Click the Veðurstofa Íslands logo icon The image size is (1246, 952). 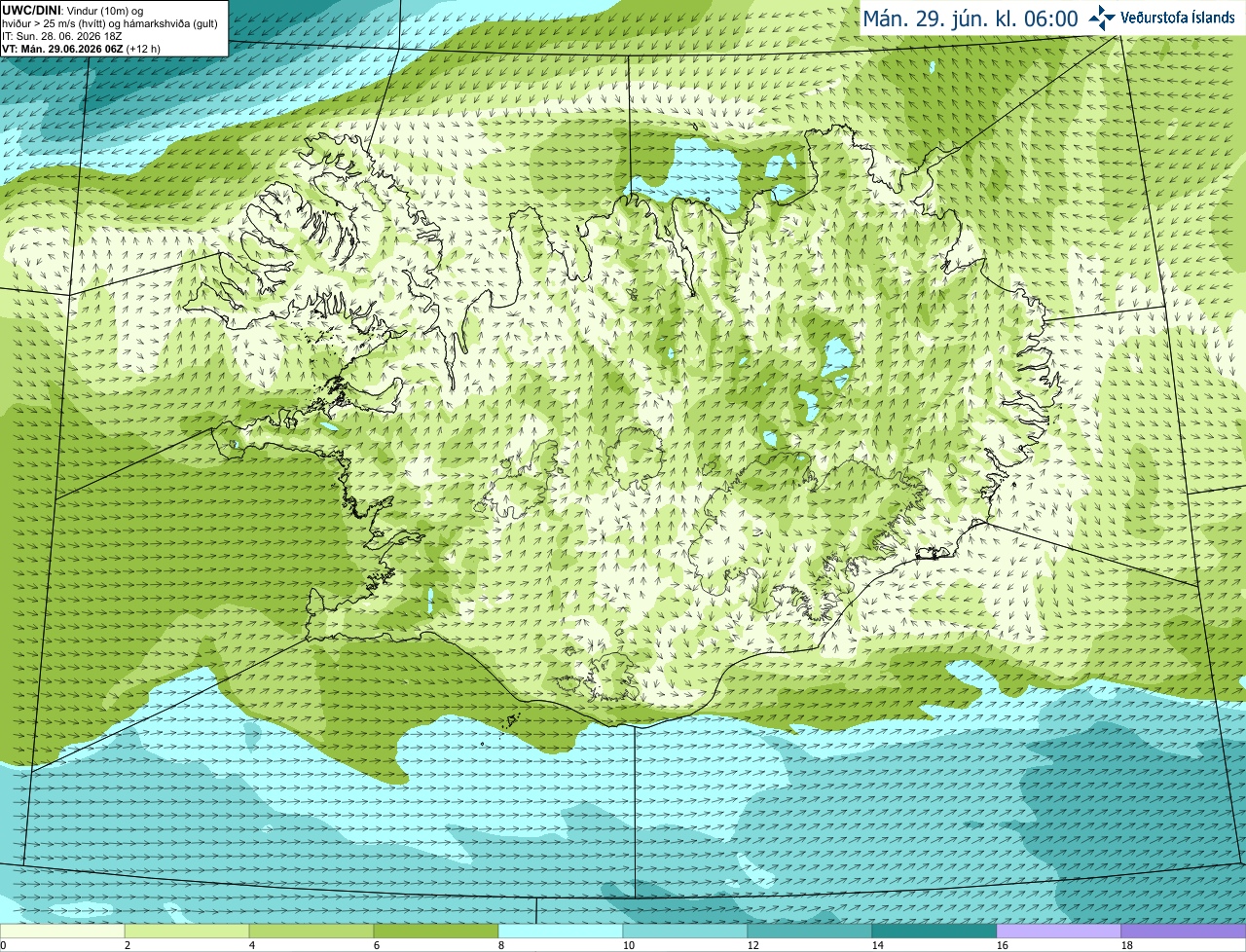[1102, 18]
